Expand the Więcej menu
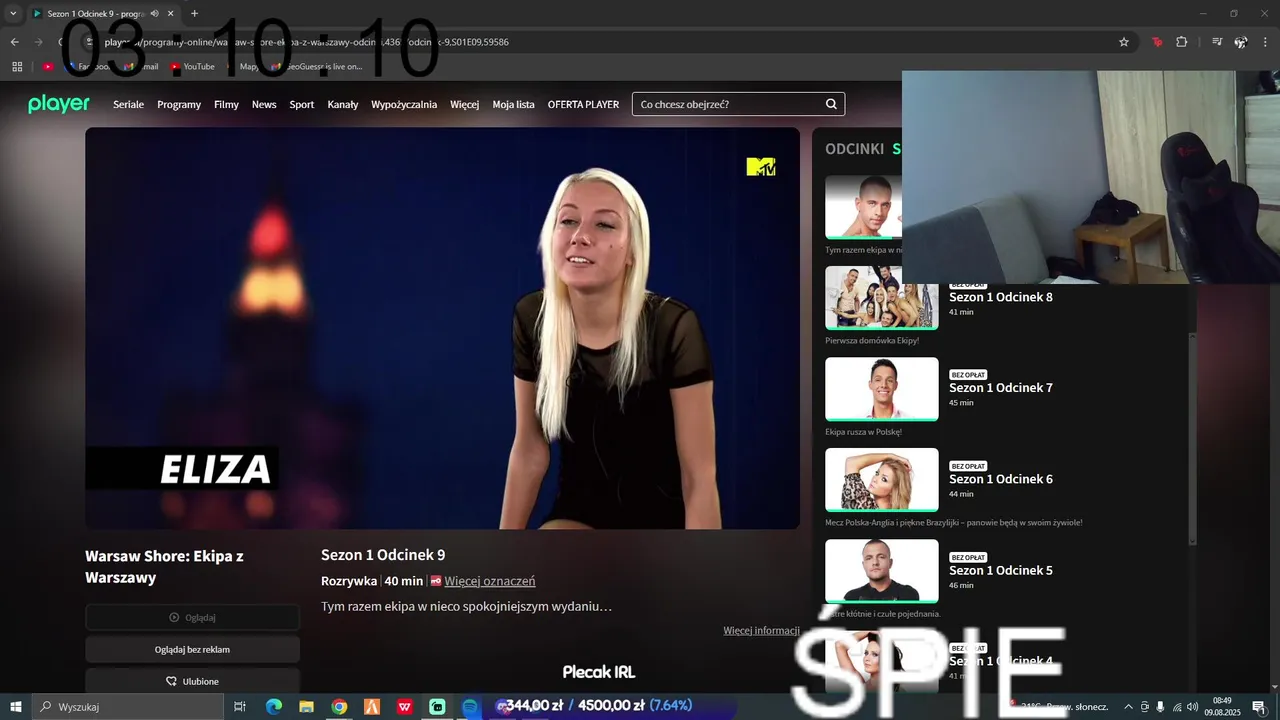 464,104
